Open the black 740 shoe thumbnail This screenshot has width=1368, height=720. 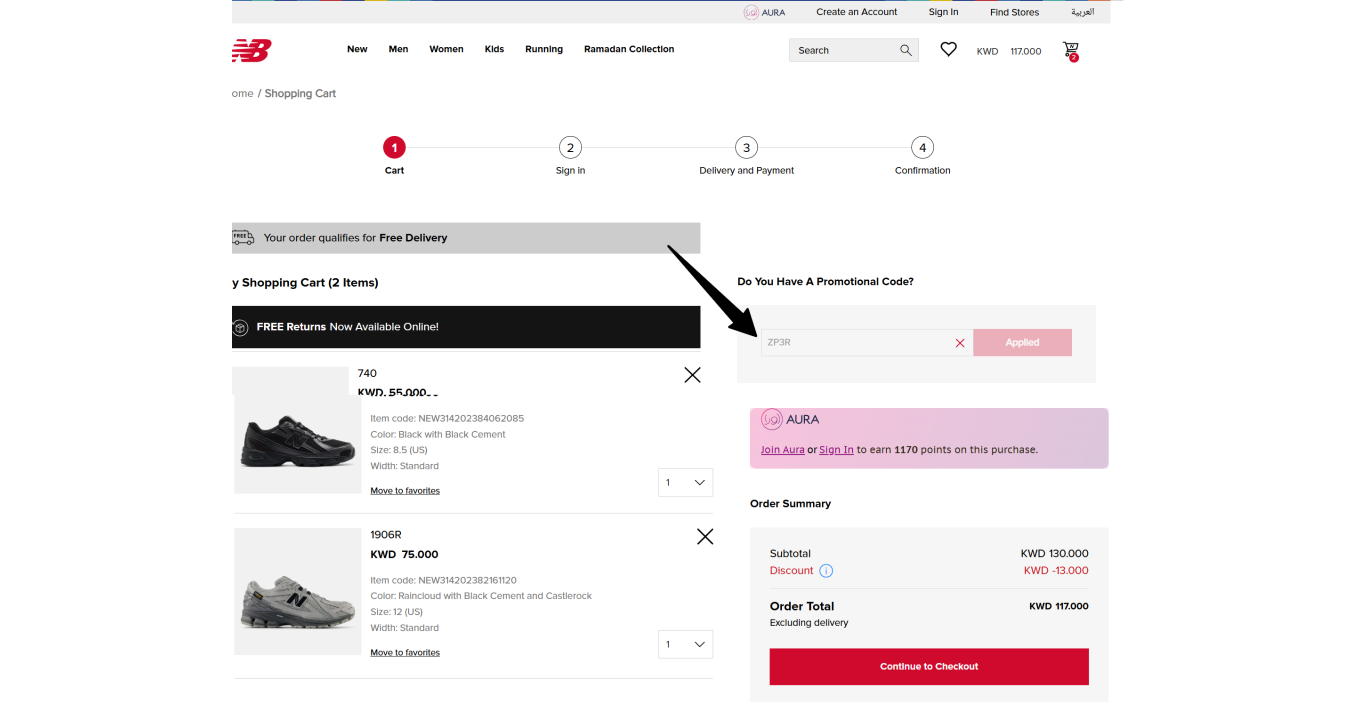[298, 444]
